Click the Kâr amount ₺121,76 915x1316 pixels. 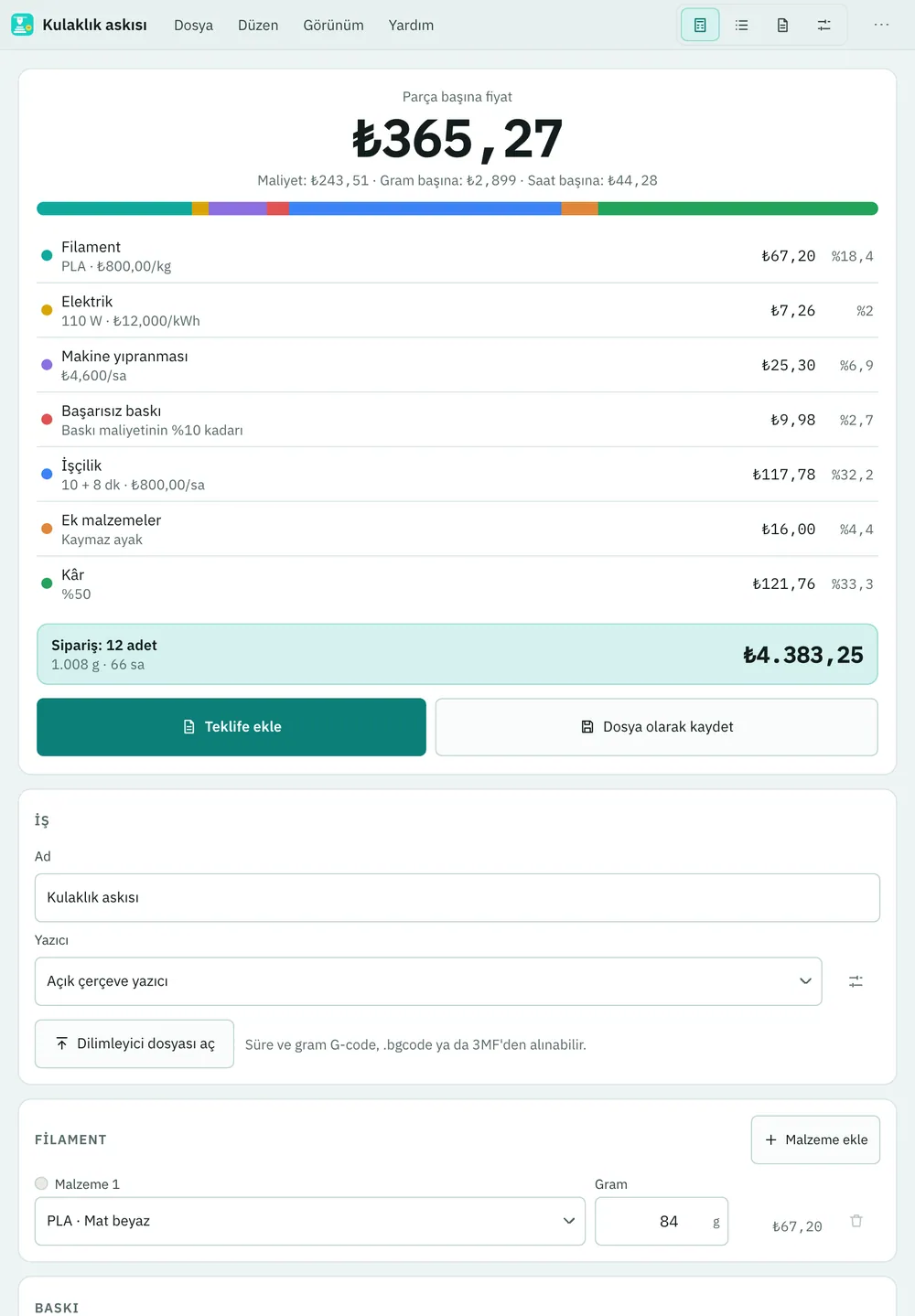pyautogui.click(x=784, y=584)
